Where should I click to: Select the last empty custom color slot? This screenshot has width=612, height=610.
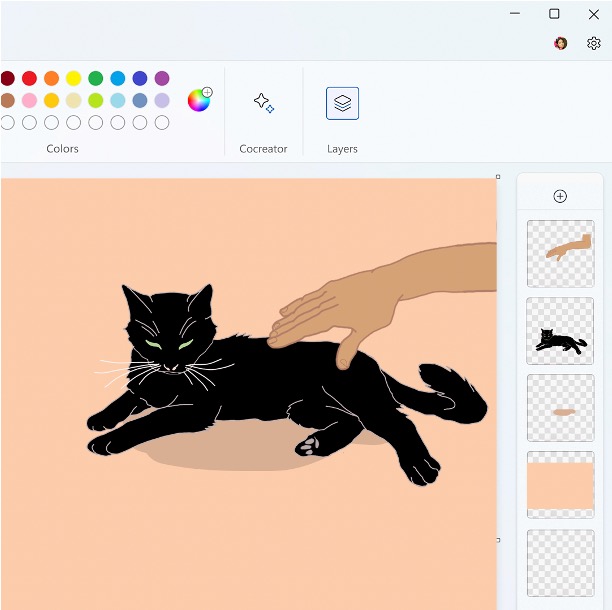tap(162, 123)
